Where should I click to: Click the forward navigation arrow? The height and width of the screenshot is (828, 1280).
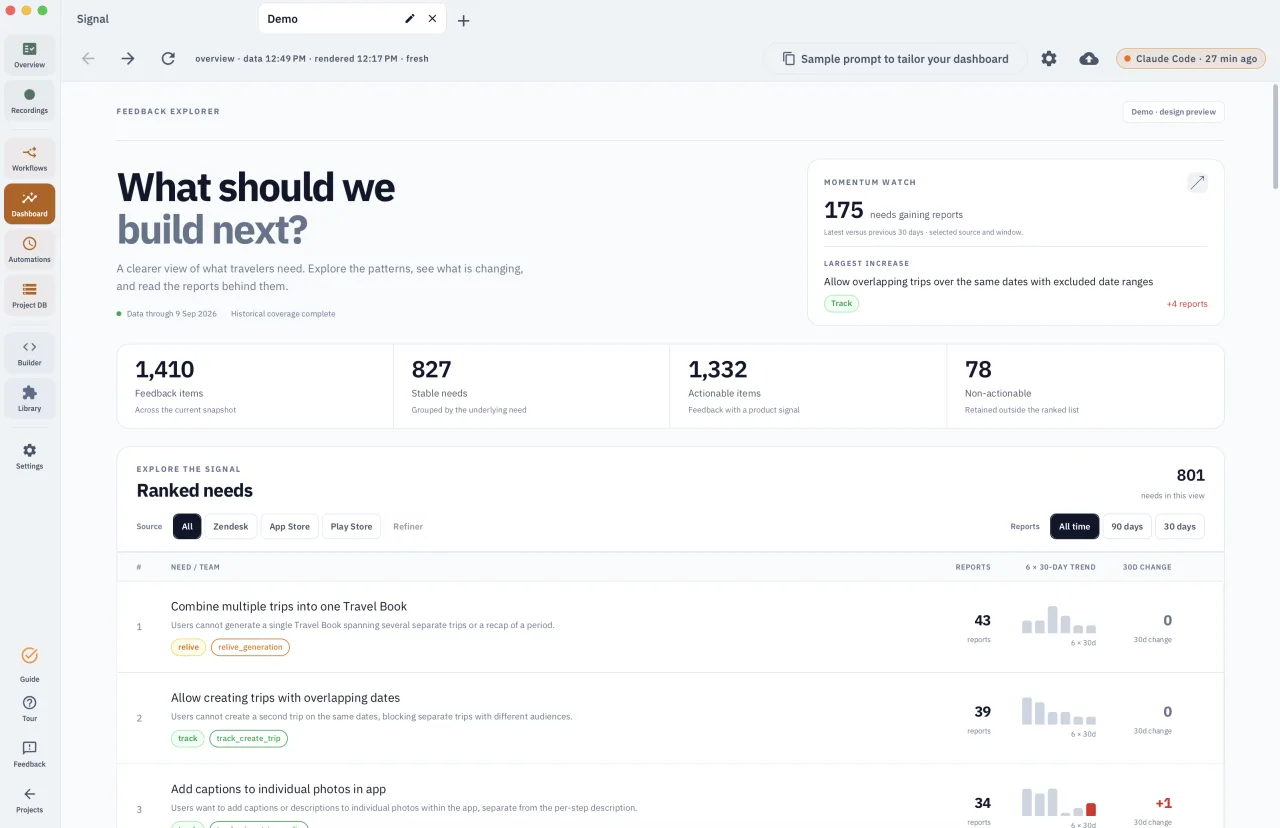click(128, 59)
